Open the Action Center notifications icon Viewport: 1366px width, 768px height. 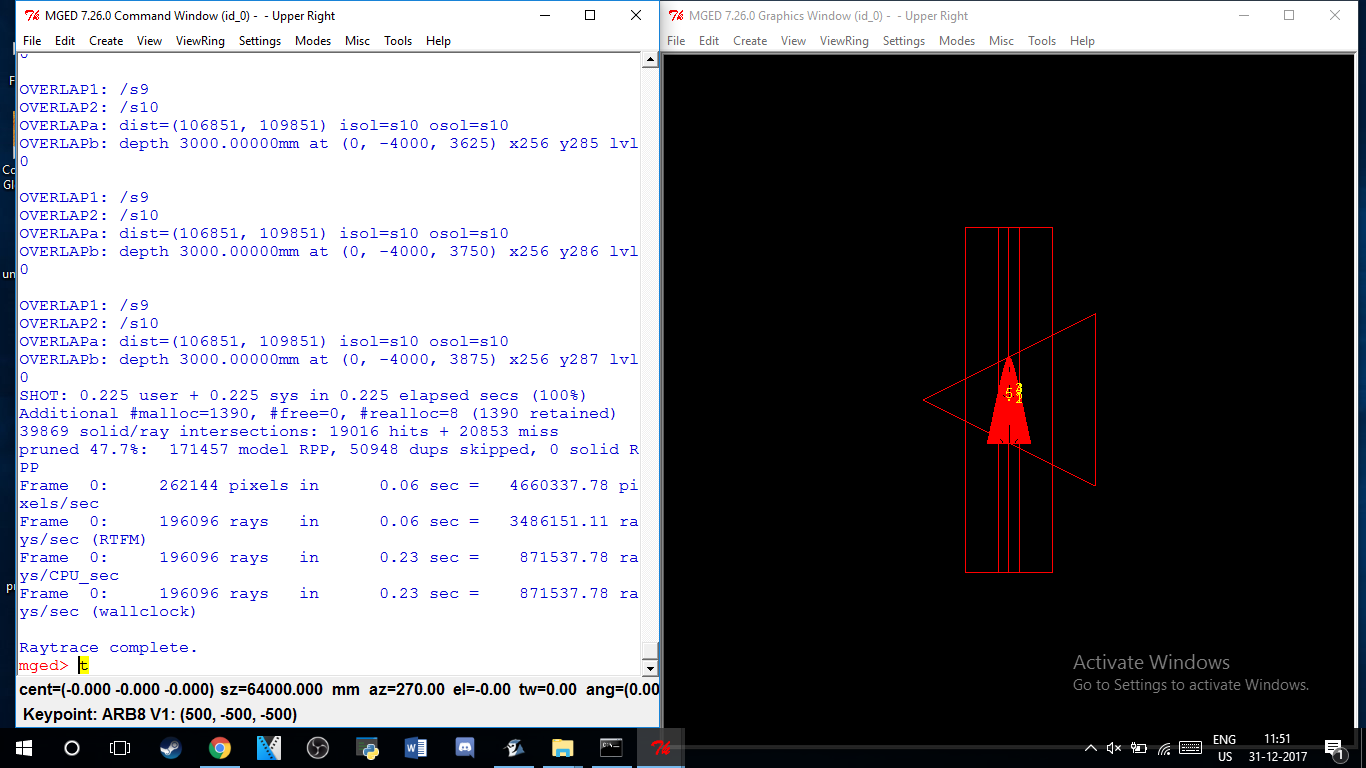1334,748
